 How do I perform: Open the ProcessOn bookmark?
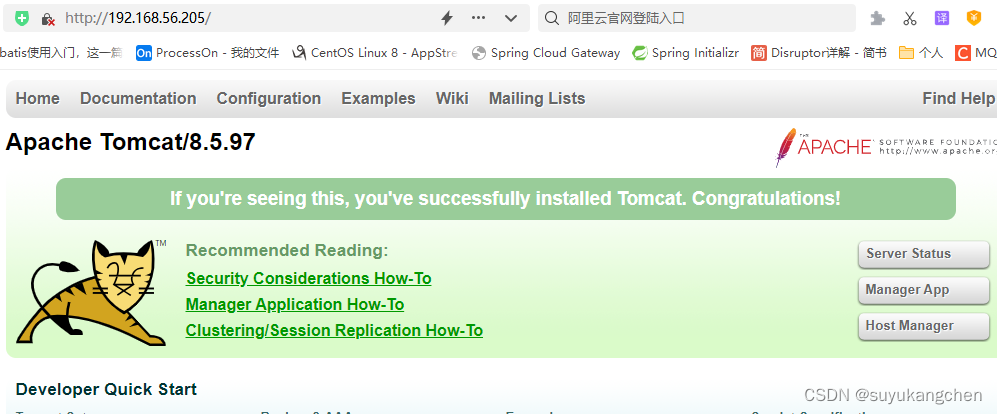(207, 53)
